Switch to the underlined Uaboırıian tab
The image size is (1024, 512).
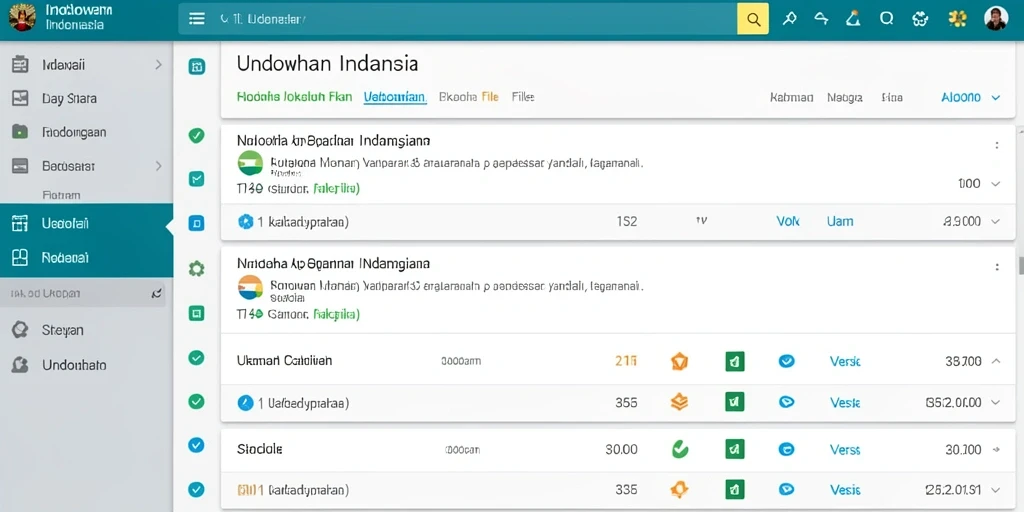pos(395,97)
